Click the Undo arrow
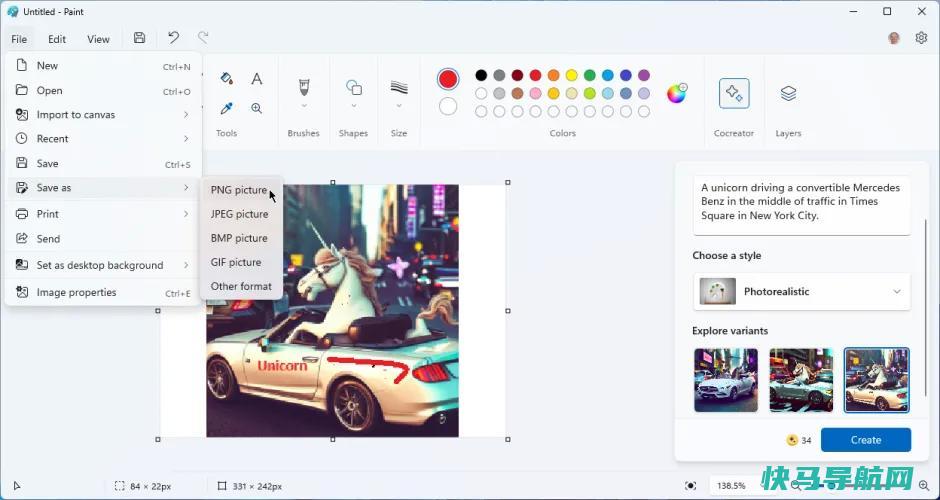The height and width of the screenshot is (500, 940). 173,38
